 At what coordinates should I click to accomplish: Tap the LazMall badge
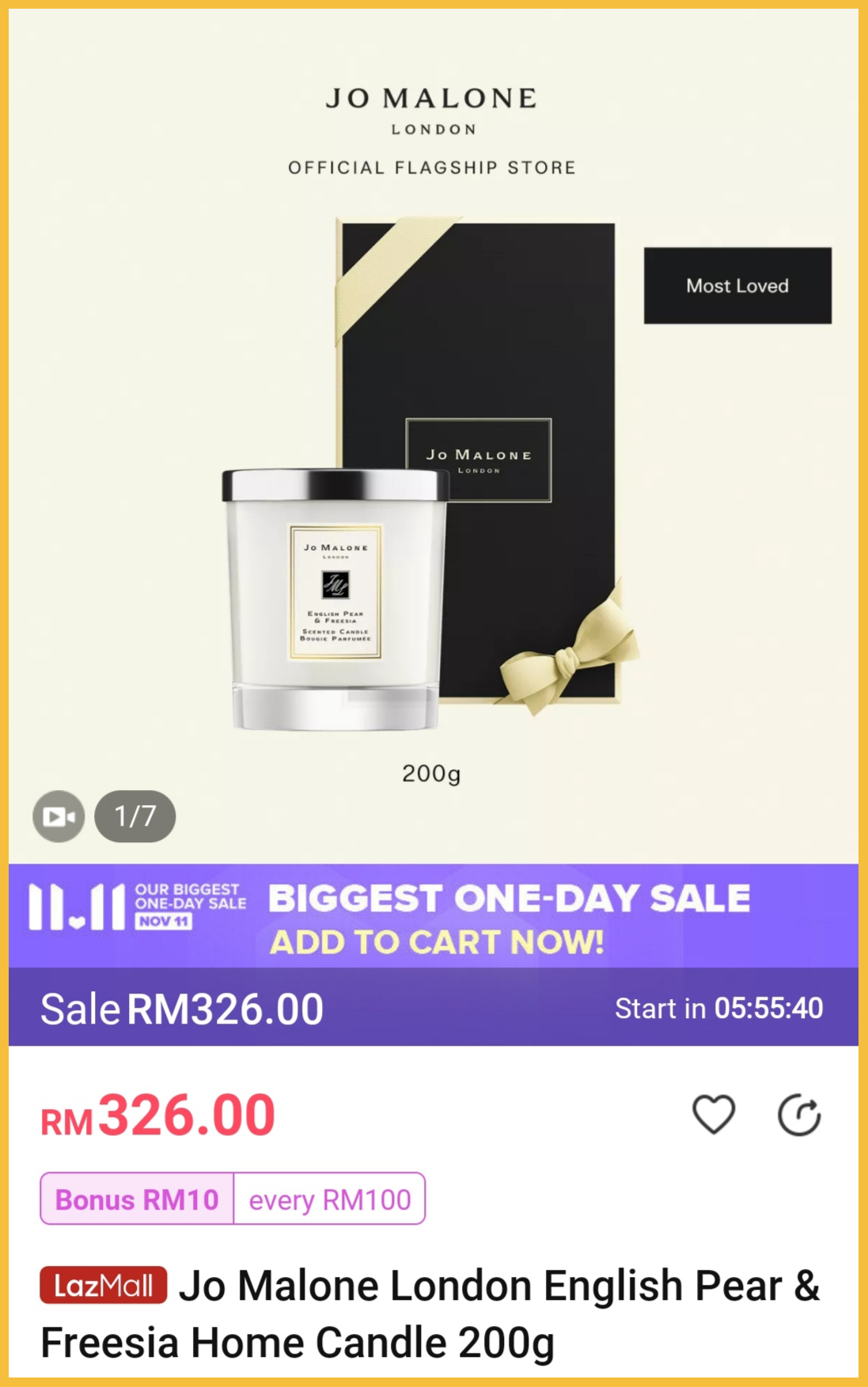(x=104, y=1285)
